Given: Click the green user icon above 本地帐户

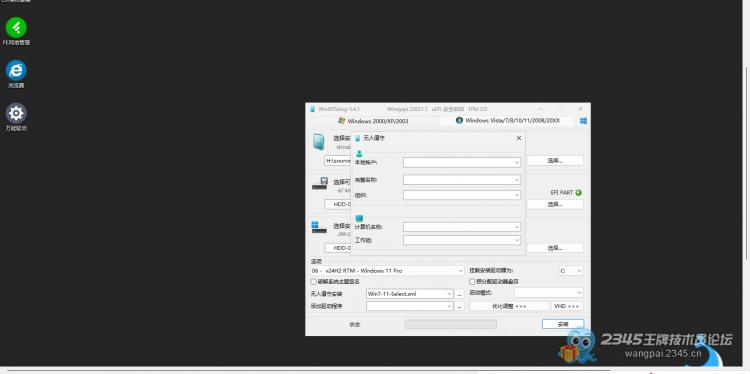Looking at the screenshot, I should pyautogui.click(x=359, y=154).
